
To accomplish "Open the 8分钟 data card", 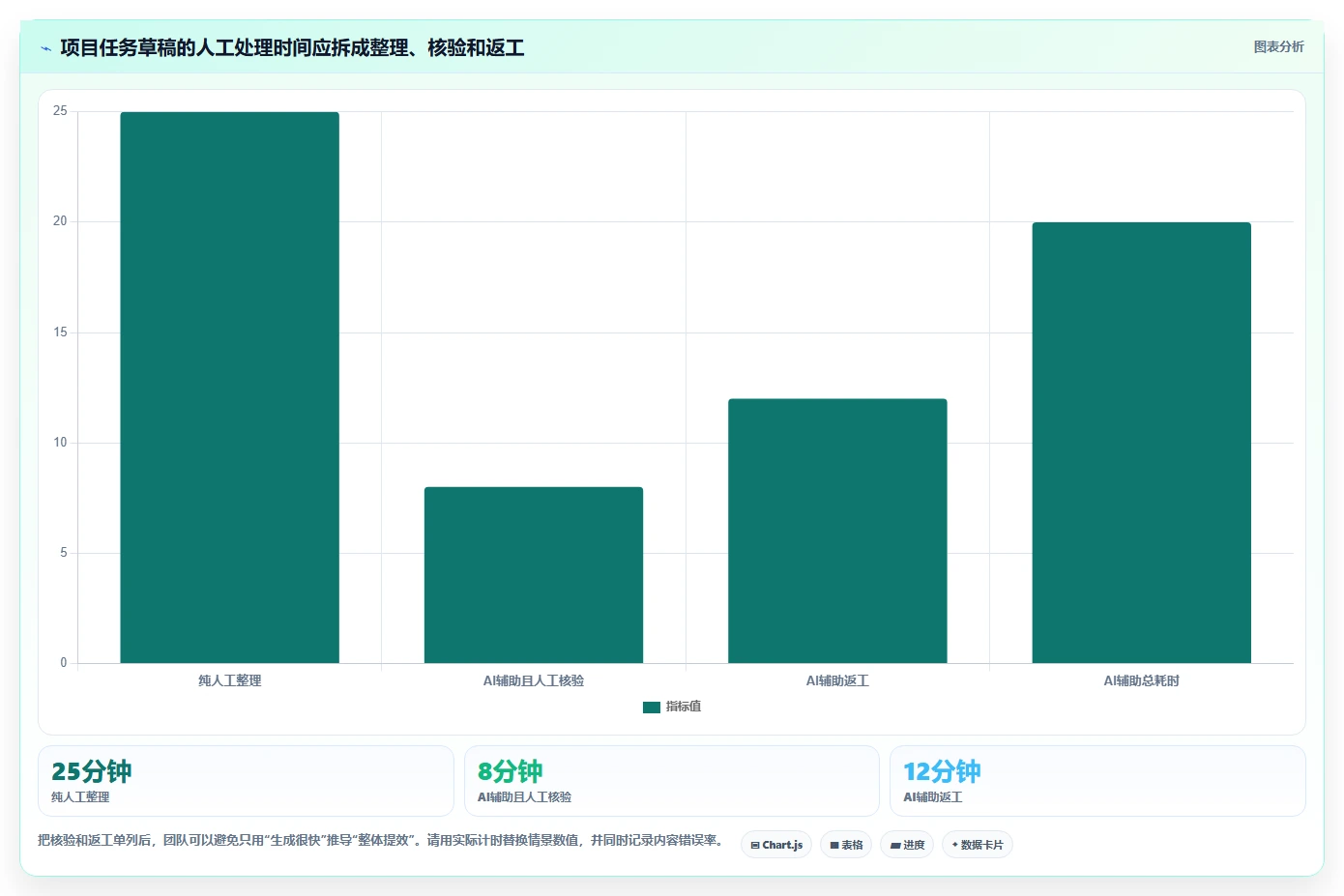I will click(x=672, y=781).
